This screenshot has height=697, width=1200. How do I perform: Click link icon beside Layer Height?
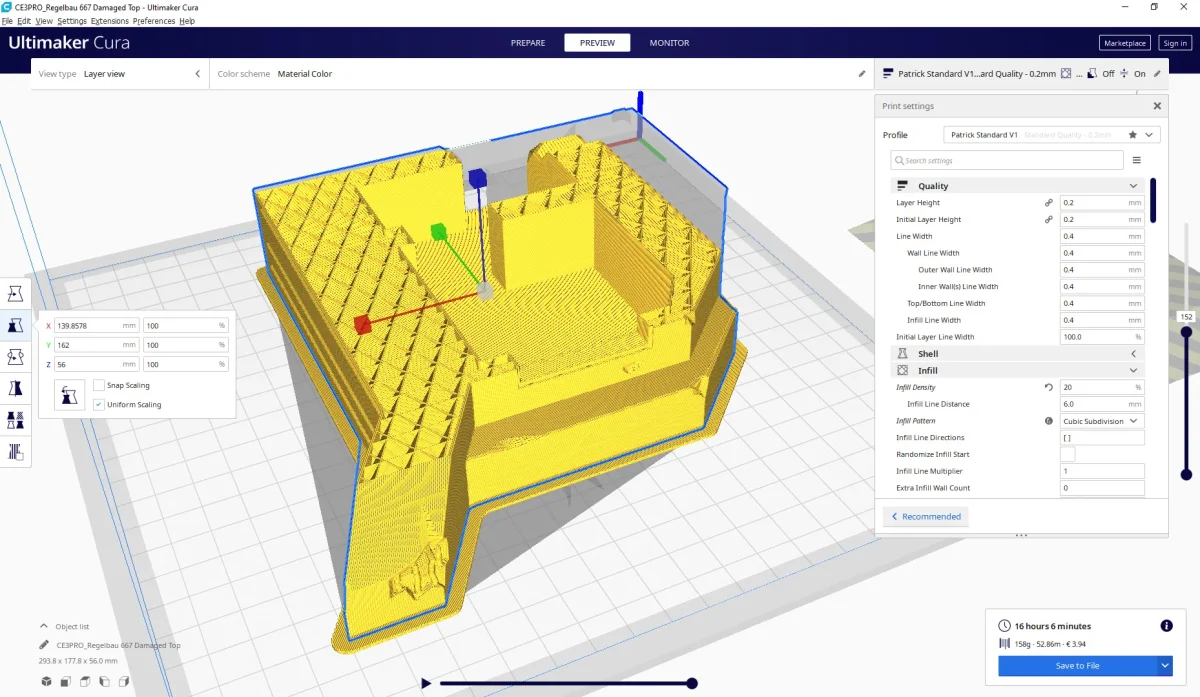click(1049, 202)
